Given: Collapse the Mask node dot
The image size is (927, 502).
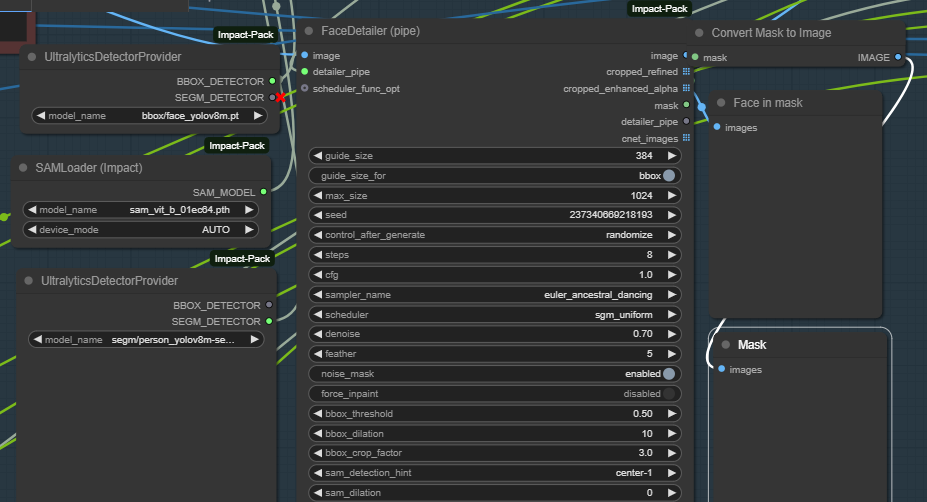Looking at the screenshot, I should tap(726, 345).
